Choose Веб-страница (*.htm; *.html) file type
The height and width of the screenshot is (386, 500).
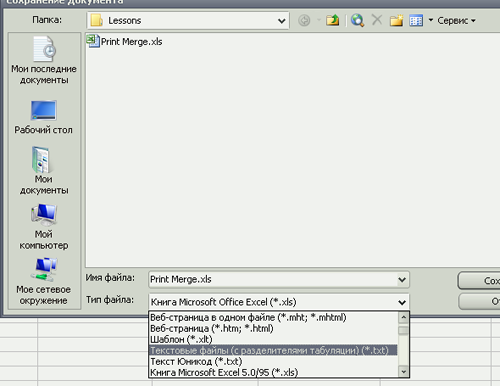[x=273, y=328]
